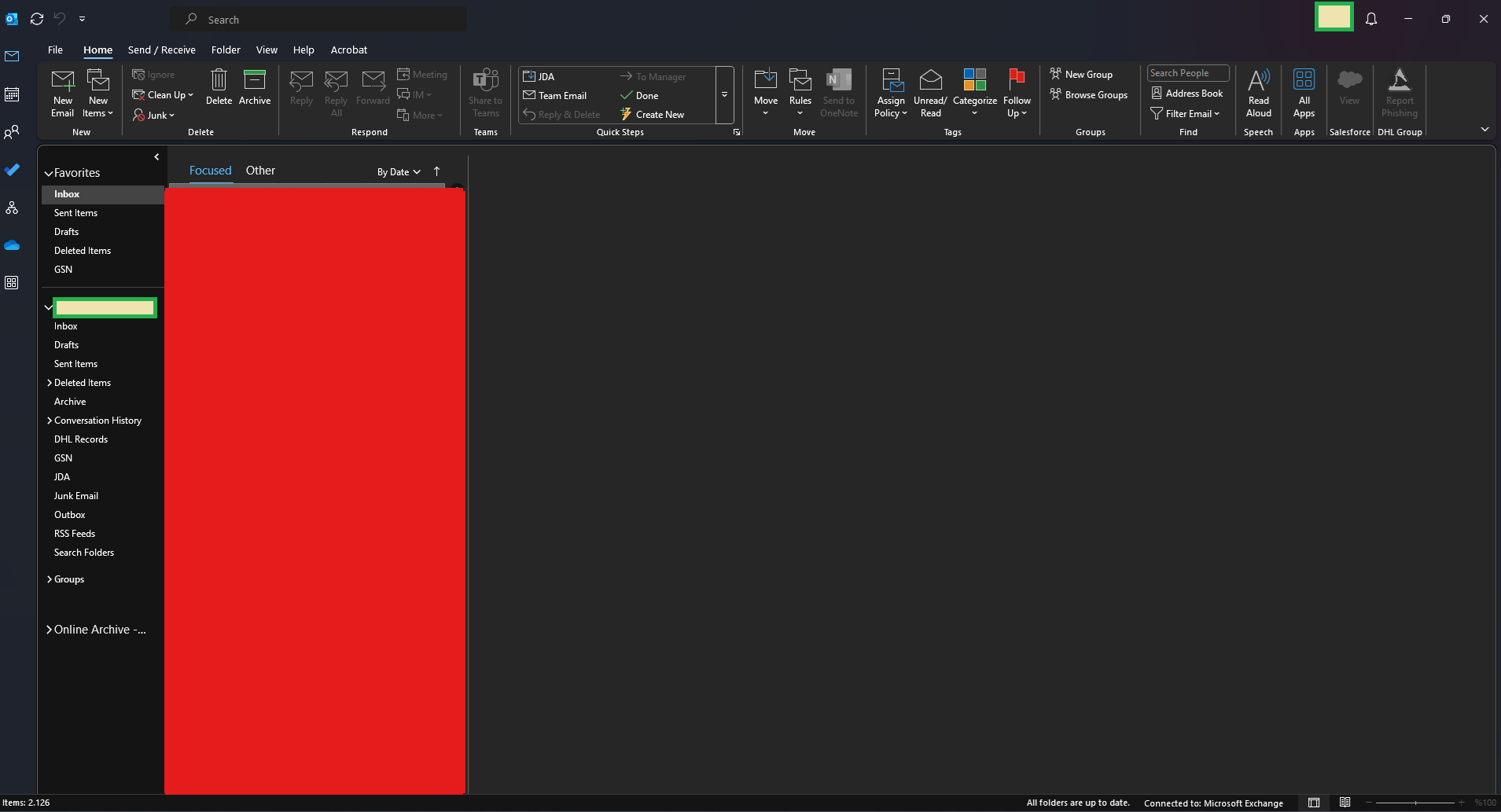This screenshot has height=812, width=1501.
Task: Create New quick step
Action: (x=653, y=115)
